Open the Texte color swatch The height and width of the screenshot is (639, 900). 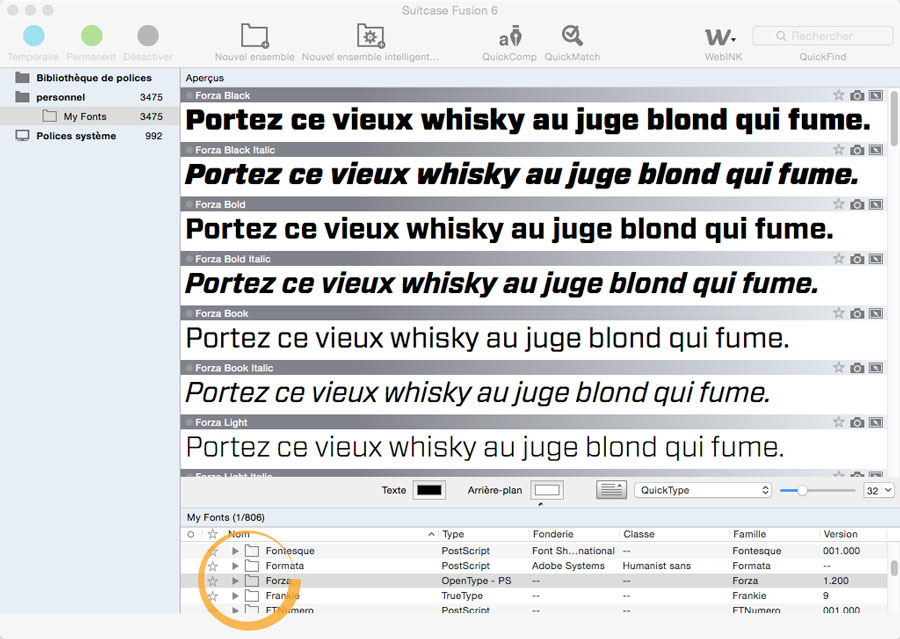[x=429, y=490]
